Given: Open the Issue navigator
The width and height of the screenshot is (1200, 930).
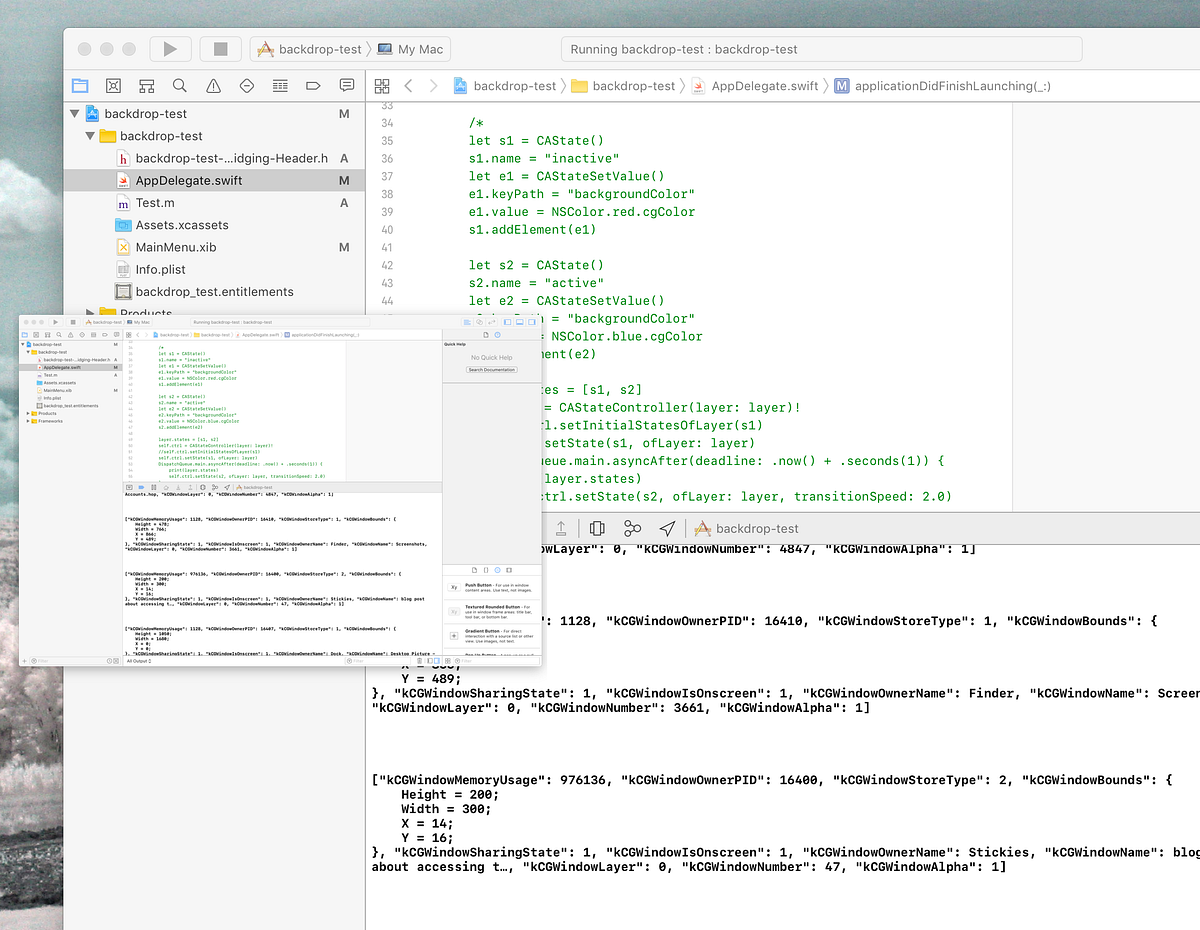Looking at the screenshot, I should point(213,86).
